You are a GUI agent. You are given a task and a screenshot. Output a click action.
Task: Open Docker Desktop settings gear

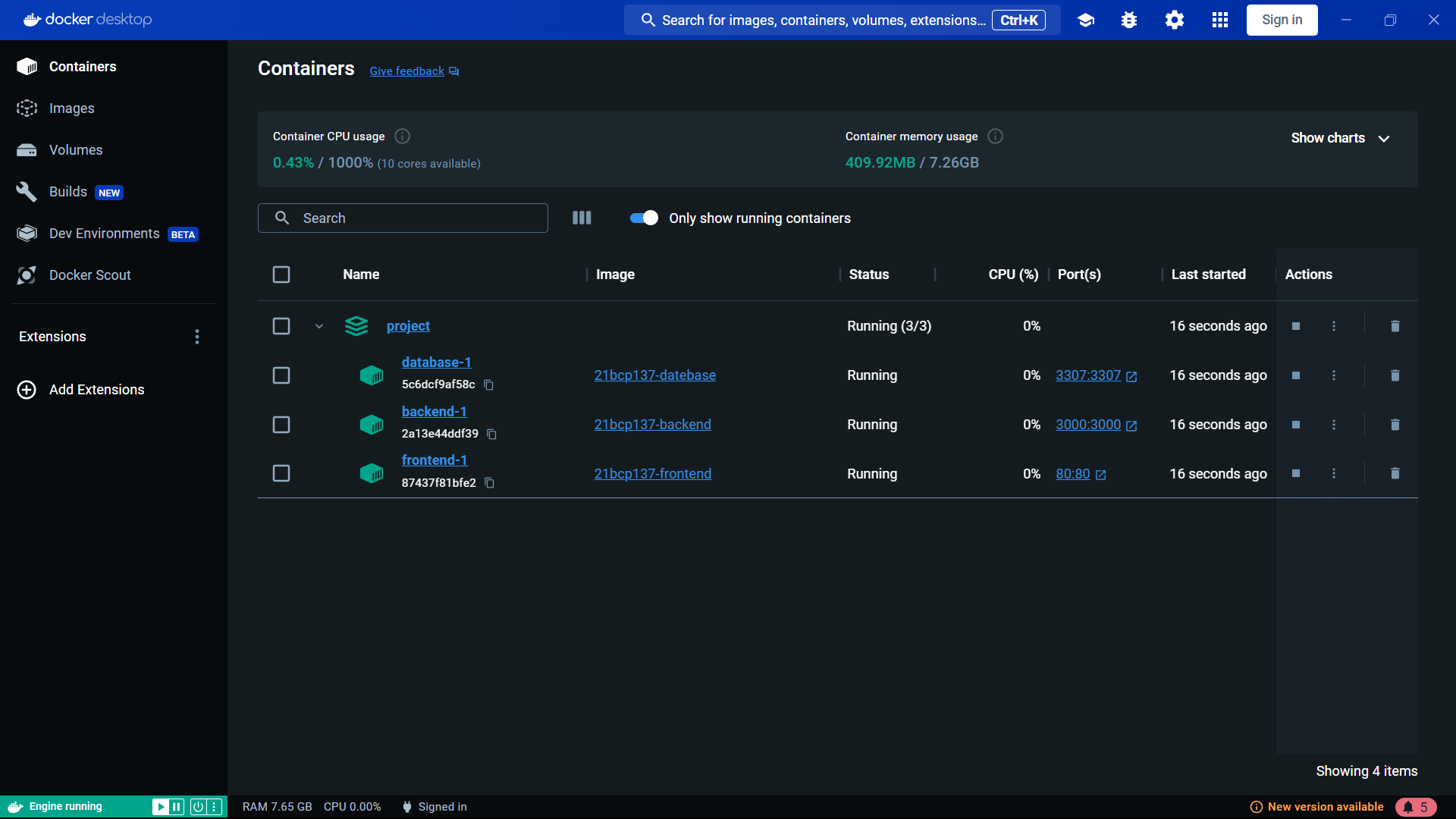pyautogui.click(x=1174, y=20)
